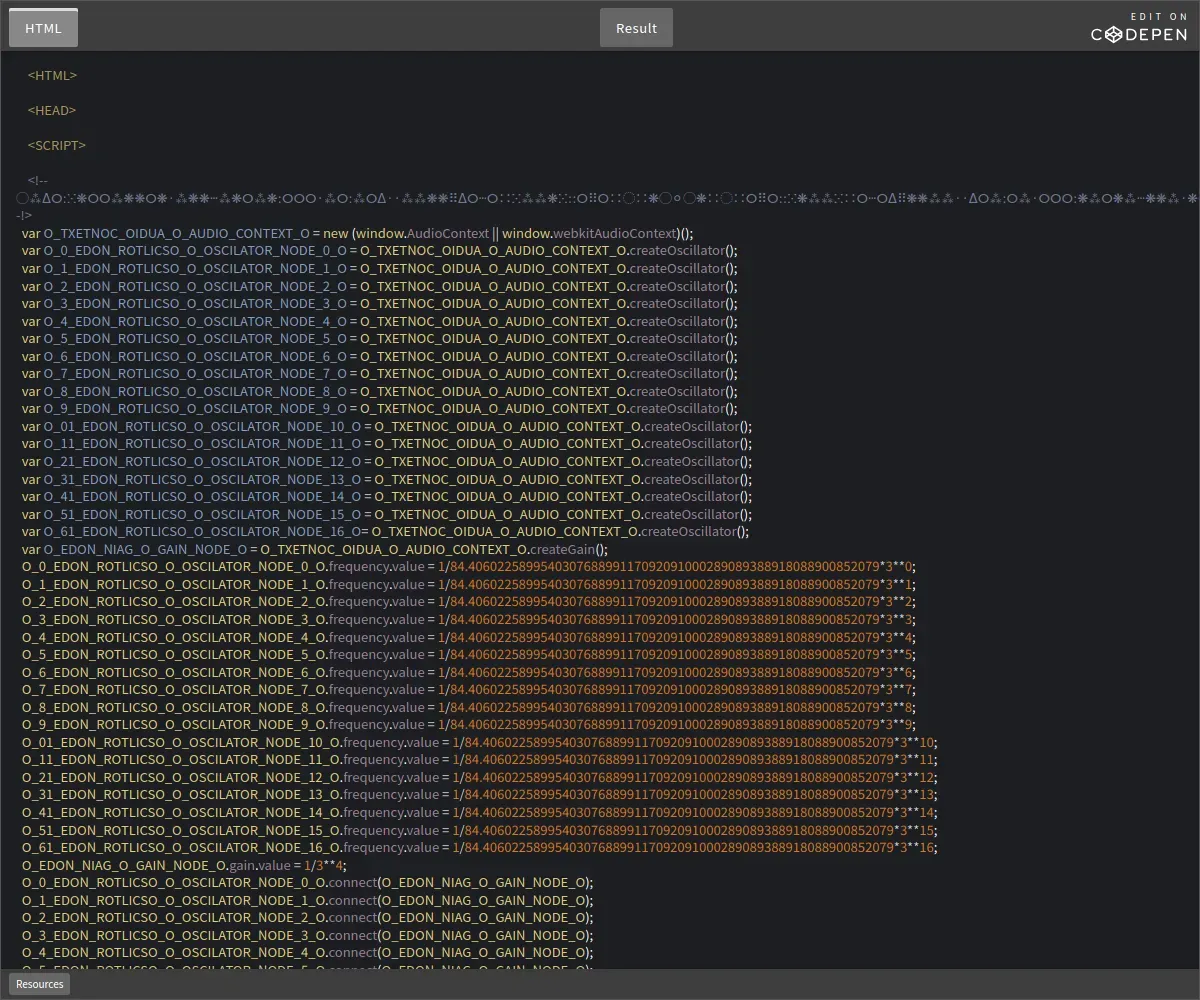
Task: Click the AUDIO_CONTEXT variable declaration line
Action: 357,233
